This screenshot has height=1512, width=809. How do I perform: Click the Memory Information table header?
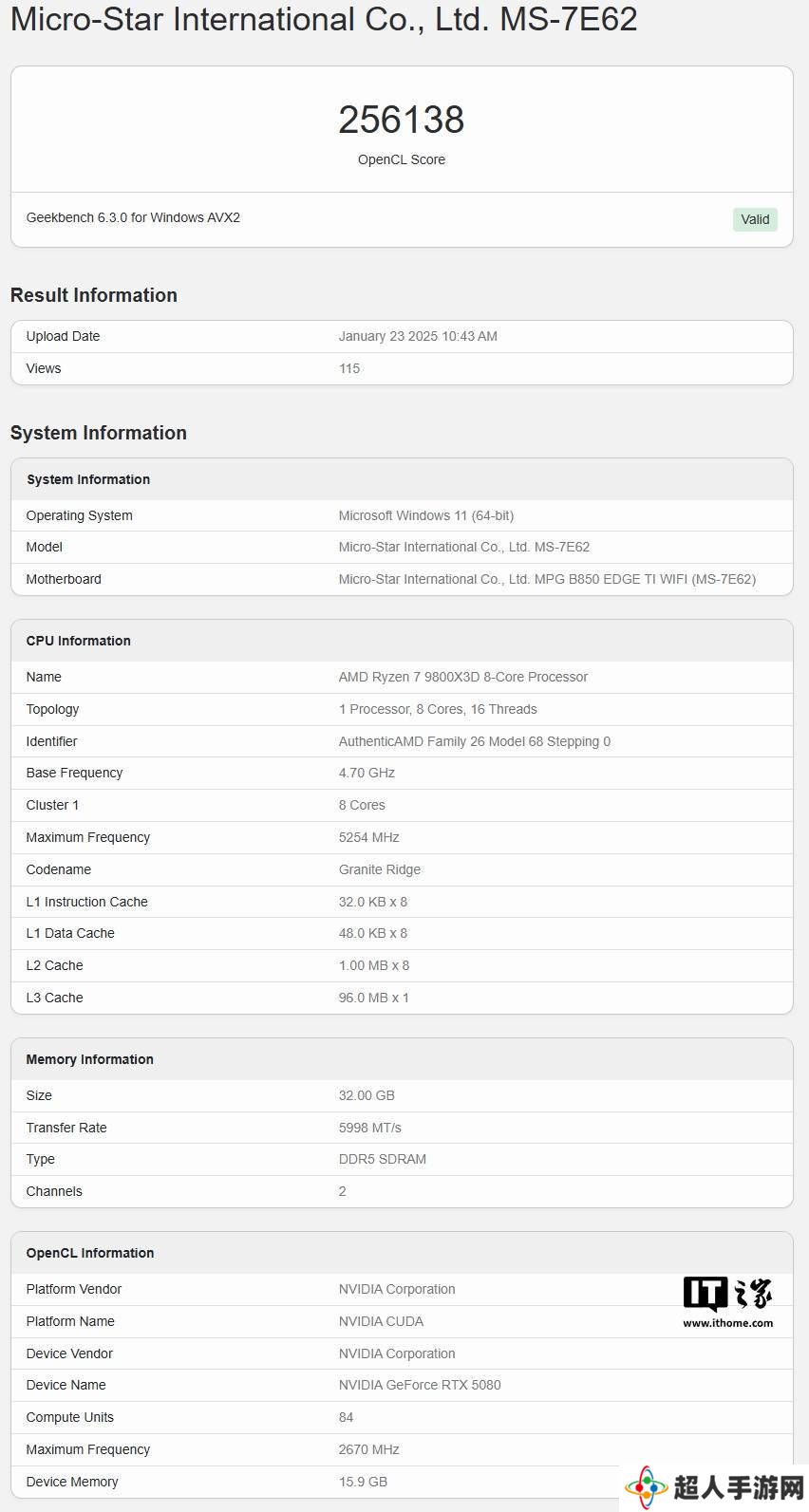pyautogui.click(x=402, y=1059)
